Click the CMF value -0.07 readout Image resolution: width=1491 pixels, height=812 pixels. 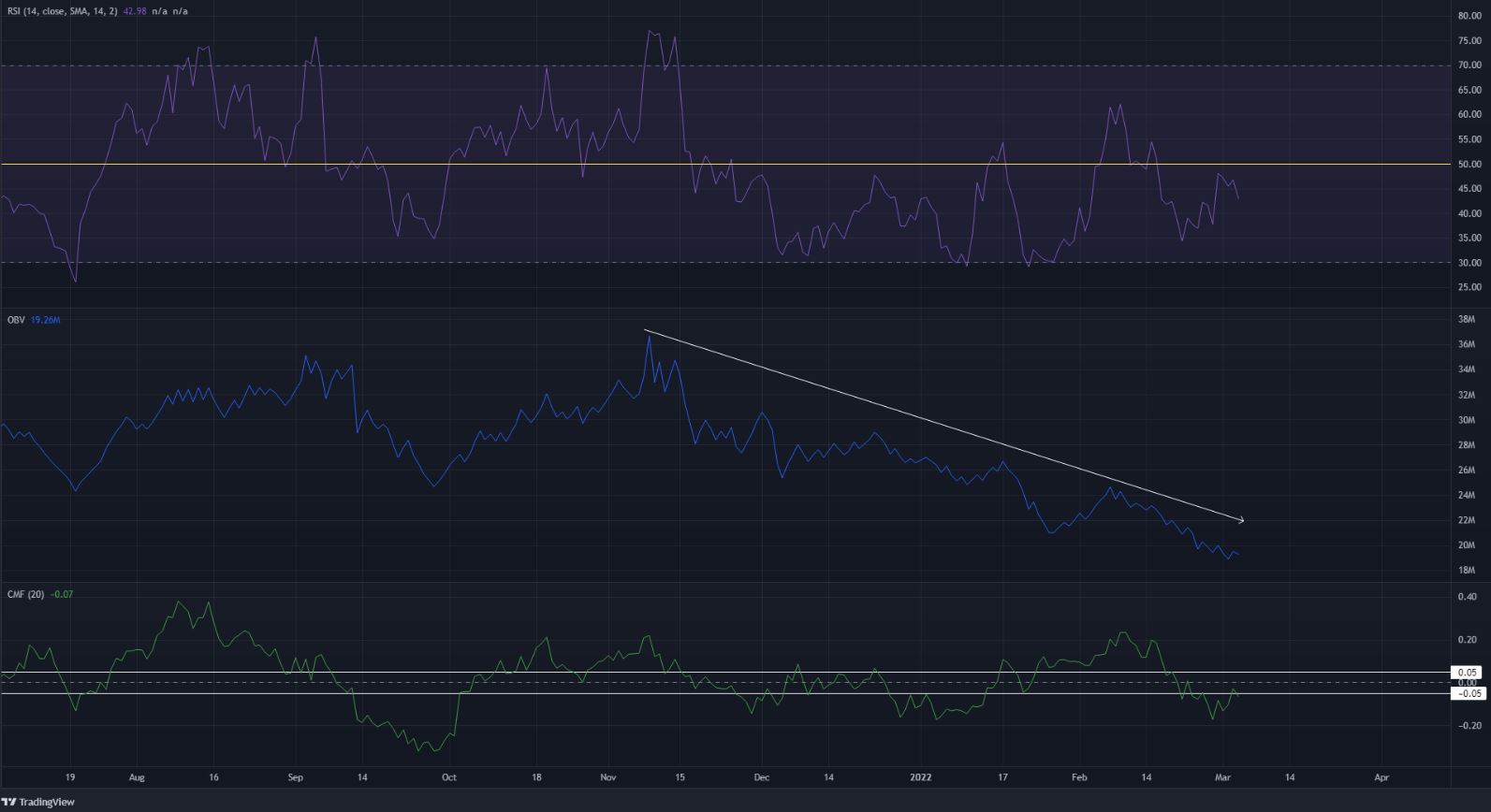tap(63, 595)
